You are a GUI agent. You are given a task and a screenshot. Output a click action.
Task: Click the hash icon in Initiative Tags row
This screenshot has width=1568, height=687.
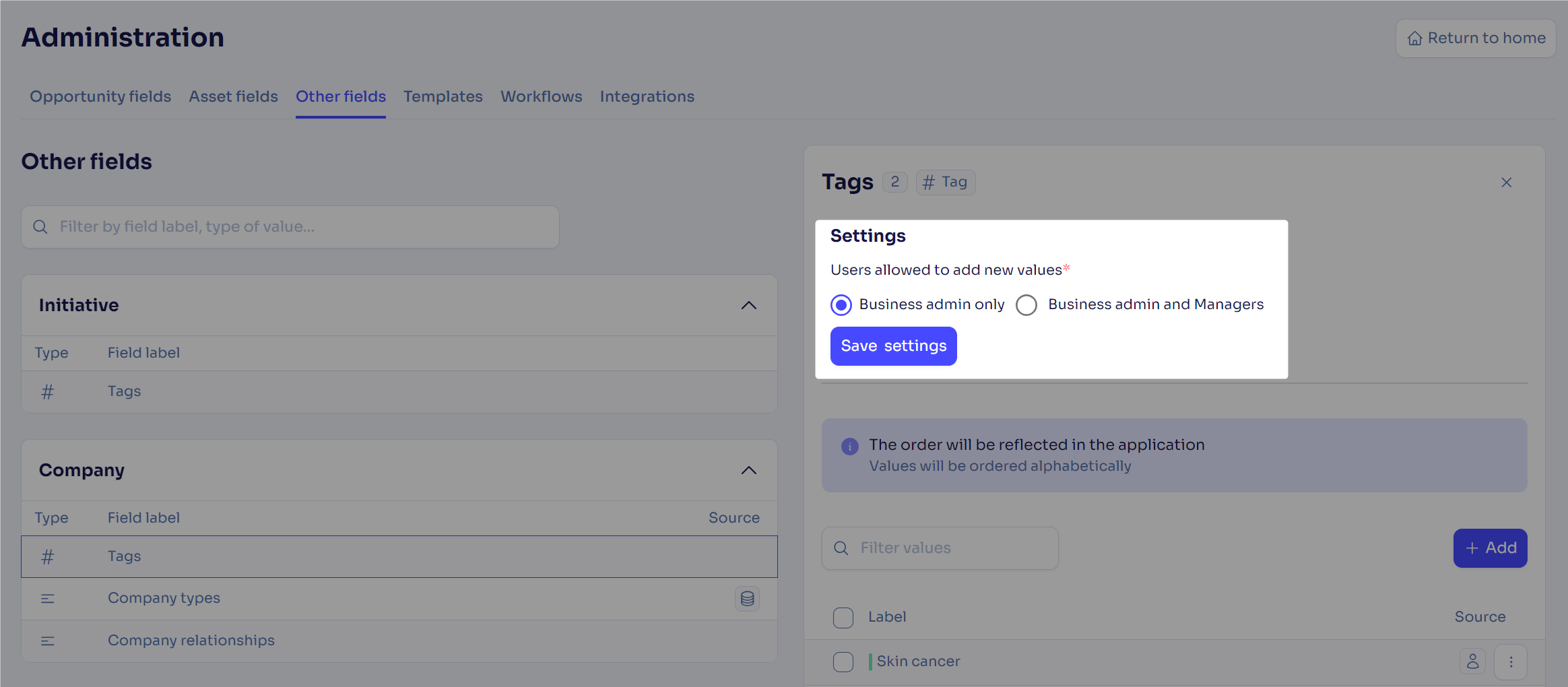click(x=47, y=391)
